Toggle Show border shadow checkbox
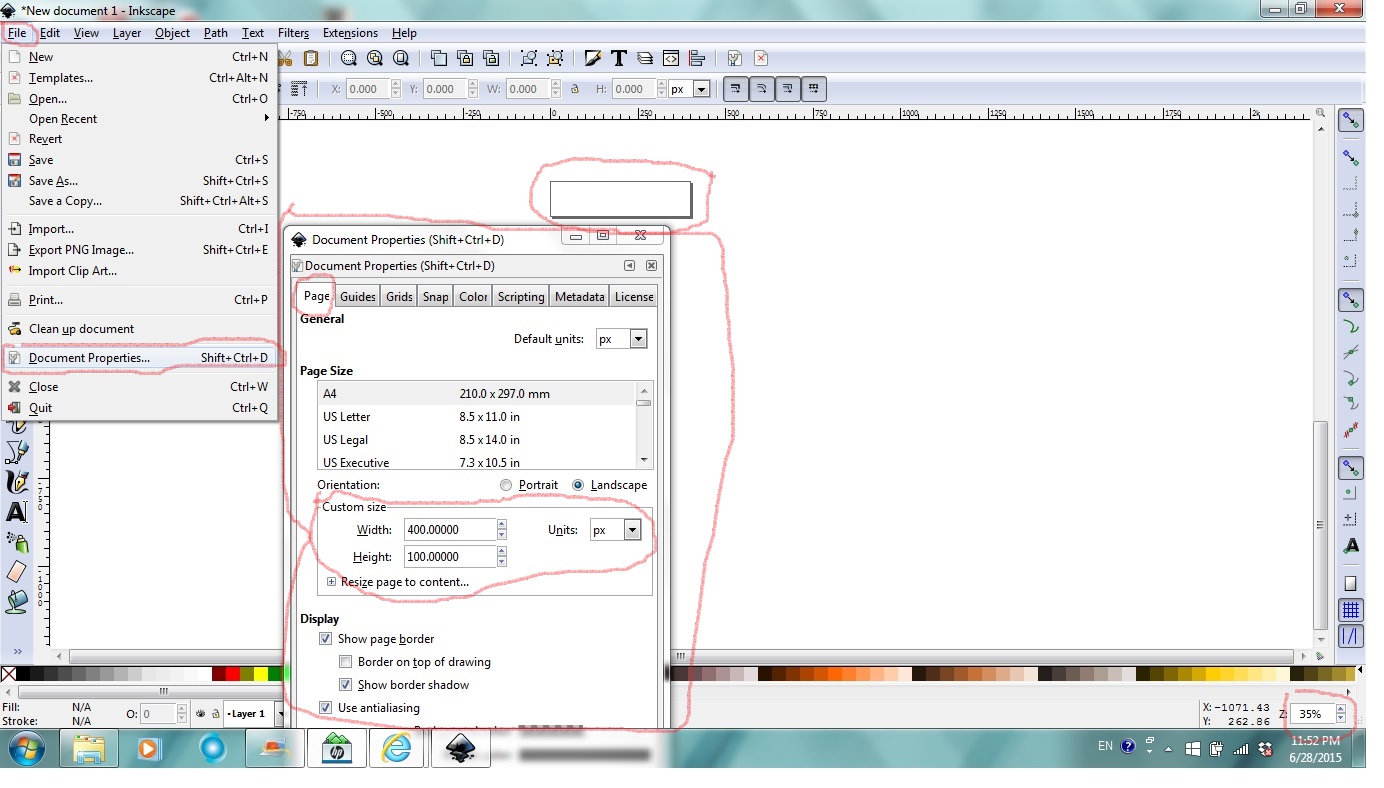Image resolution: width=1384 pixels, height=788 pixels. tap(345, 685)
